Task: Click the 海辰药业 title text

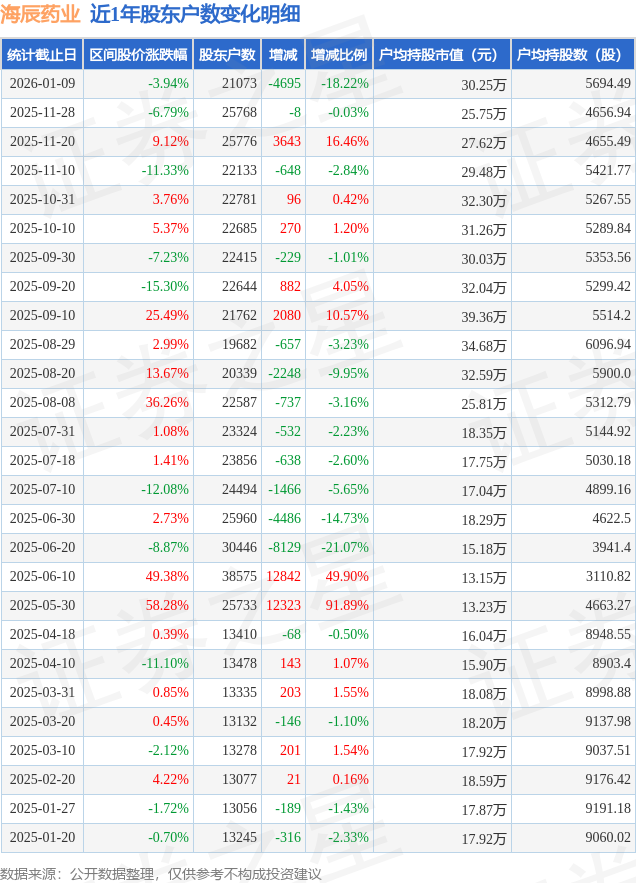Action: pyautogui.click(x=40, y=14)
